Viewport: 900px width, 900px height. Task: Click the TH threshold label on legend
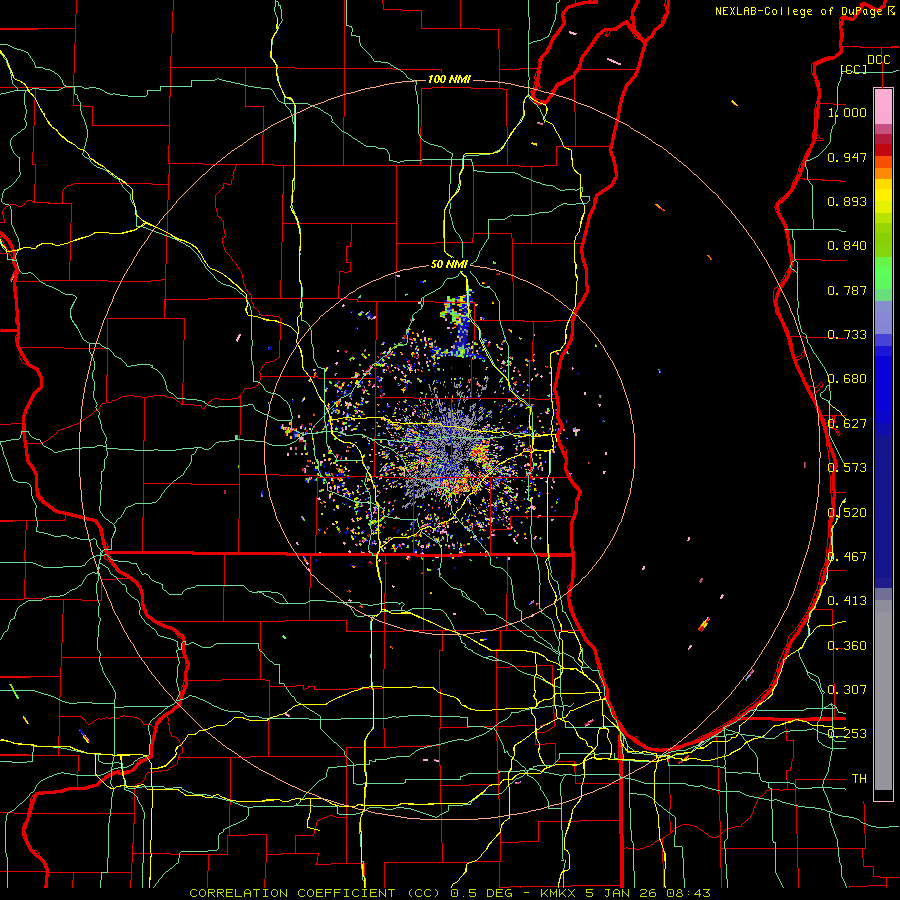(x=859, y=779)
